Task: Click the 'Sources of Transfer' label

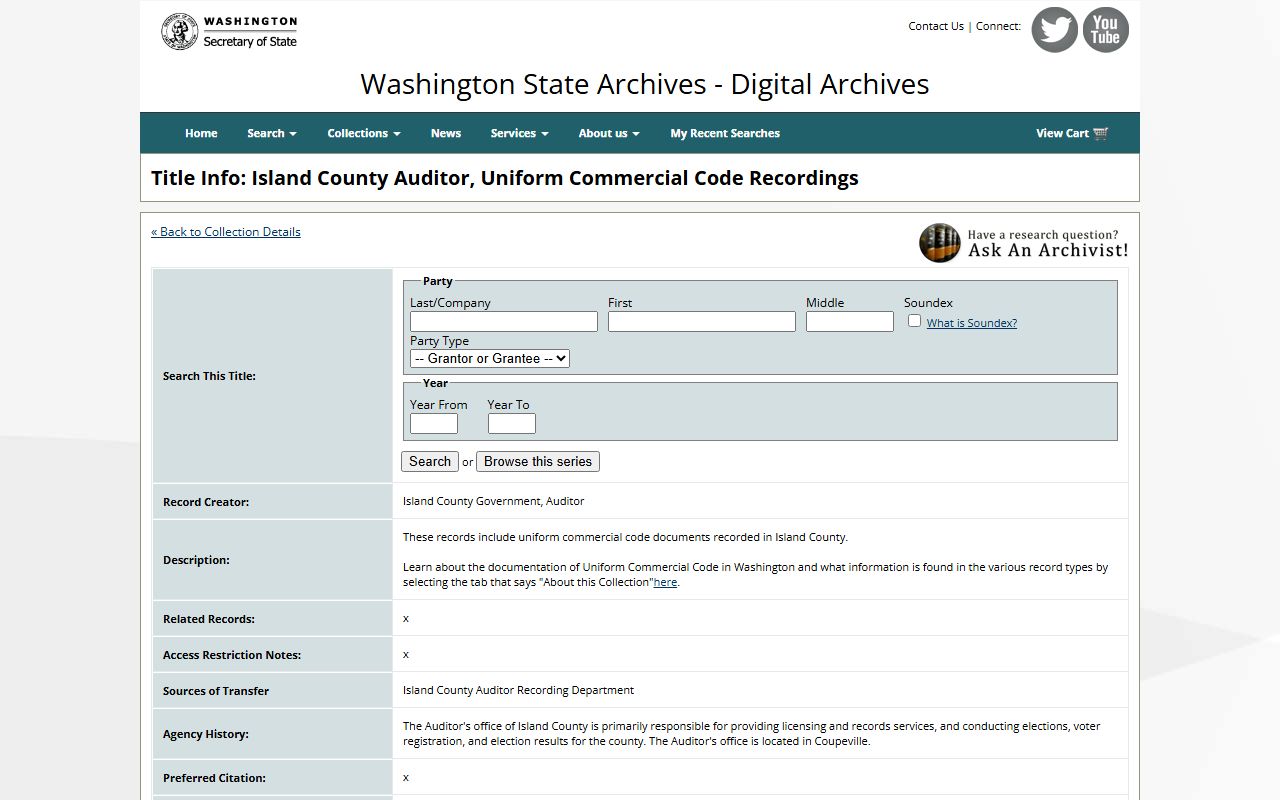Action: (216, 691)
